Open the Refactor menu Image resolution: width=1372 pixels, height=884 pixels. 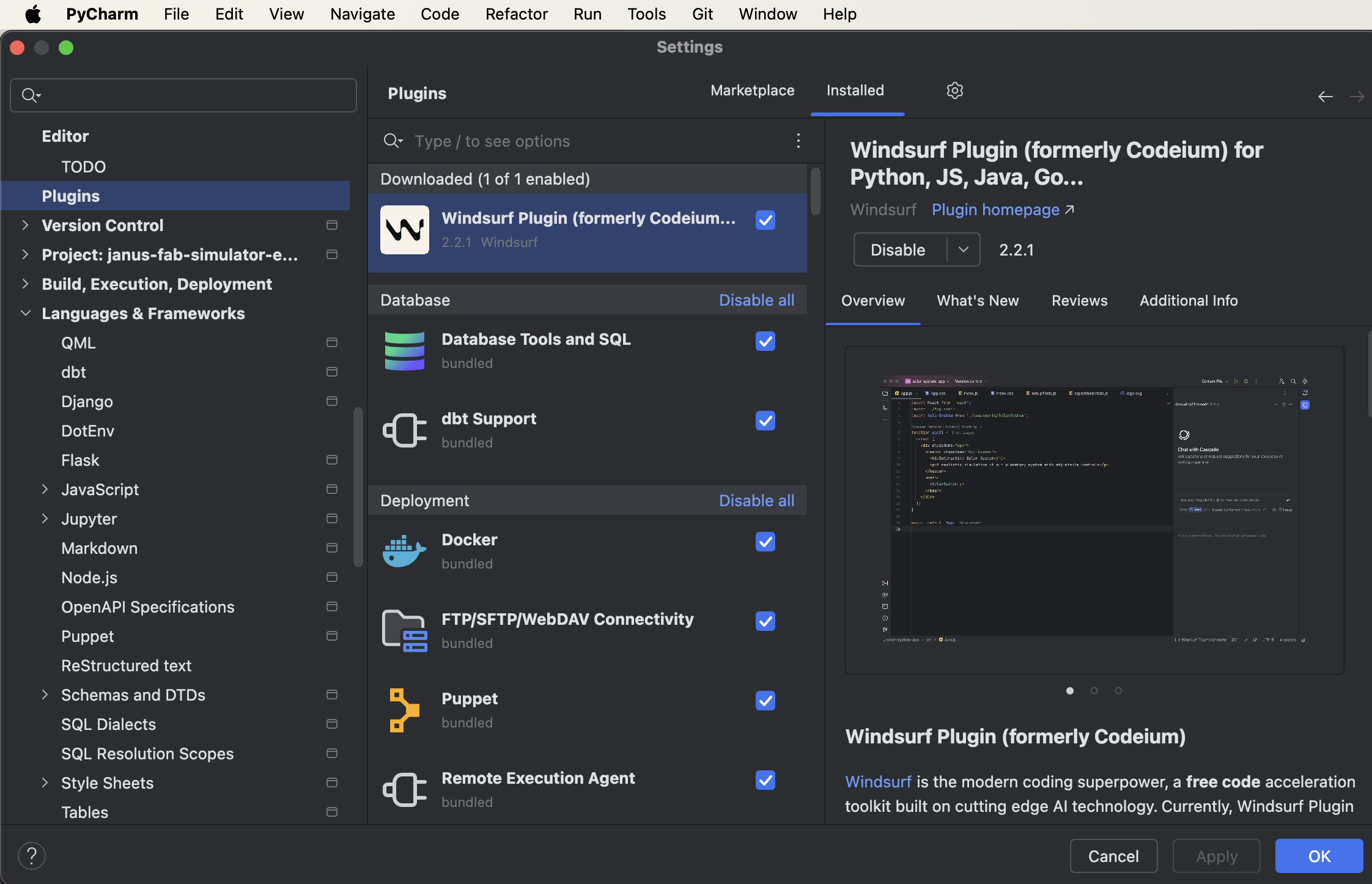tap(517, 14)
